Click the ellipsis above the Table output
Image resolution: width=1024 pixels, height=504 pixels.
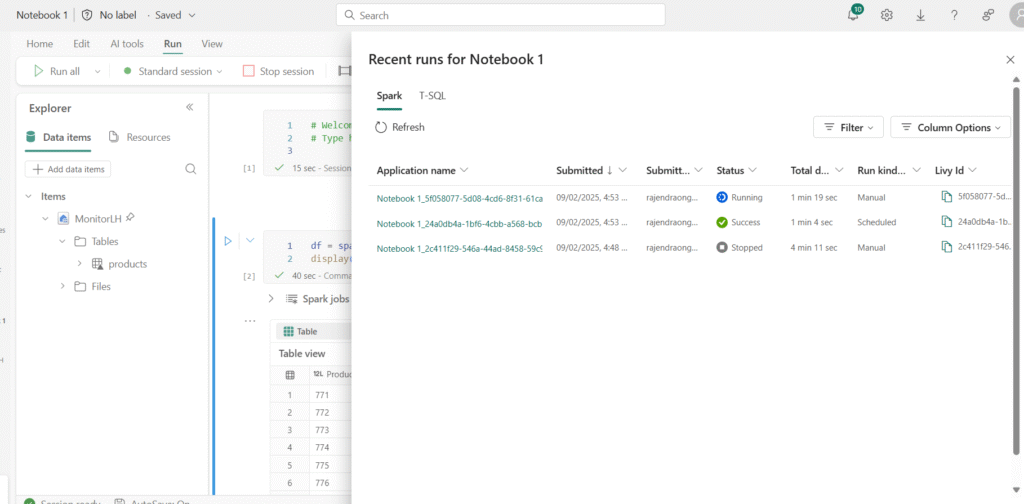point(249,321)
